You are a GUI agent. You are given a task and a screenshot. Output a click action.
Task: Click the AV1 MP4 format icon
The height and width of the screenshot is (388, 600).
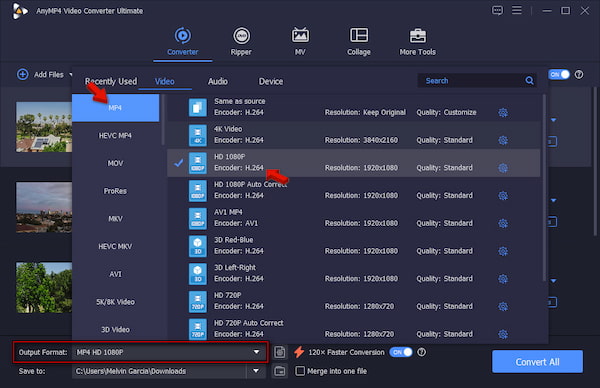(x=197, y=218)
